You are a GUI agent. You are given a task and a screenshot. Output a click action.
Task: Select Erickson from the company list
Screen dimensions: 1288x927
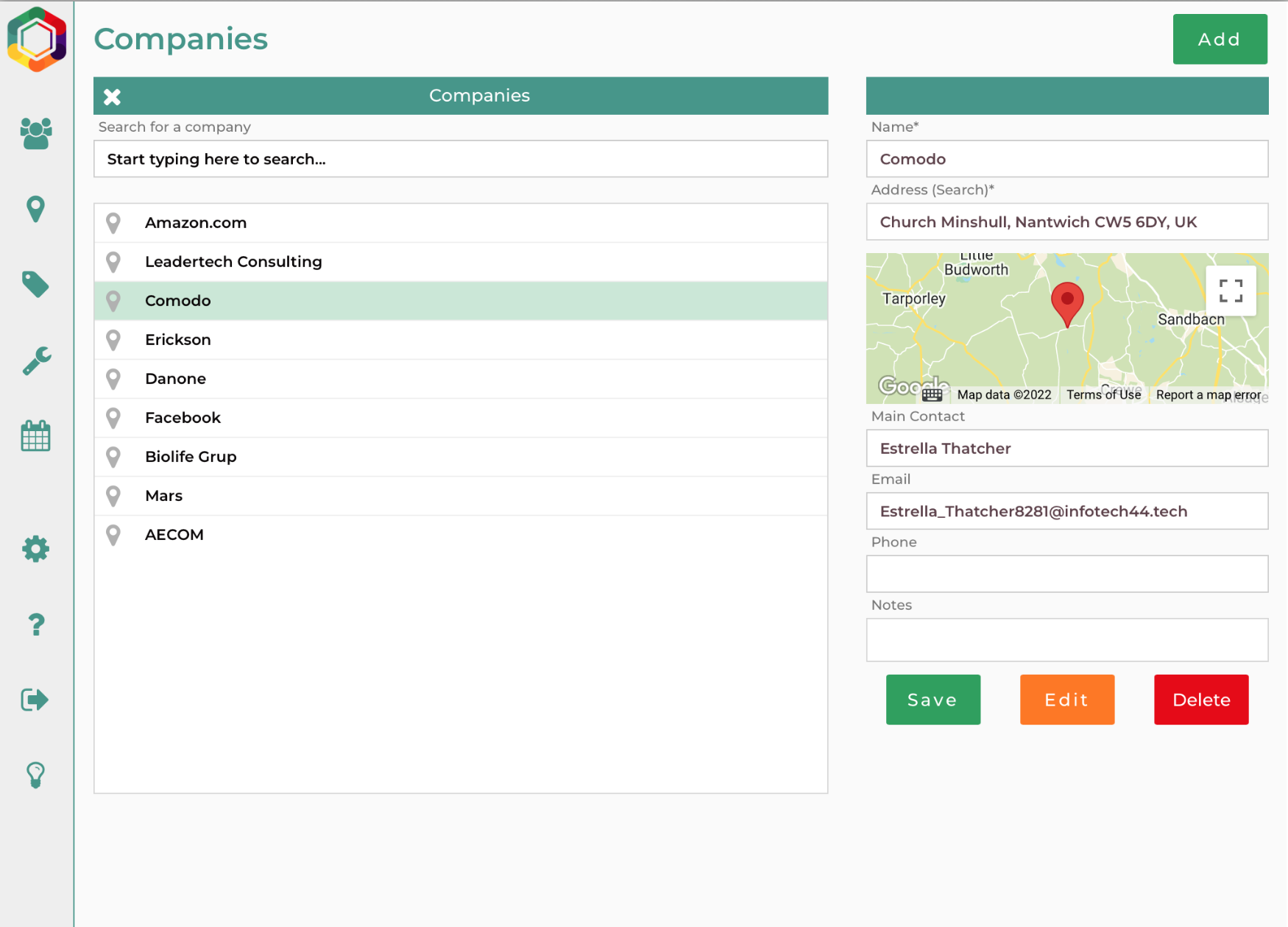point(461,340)
